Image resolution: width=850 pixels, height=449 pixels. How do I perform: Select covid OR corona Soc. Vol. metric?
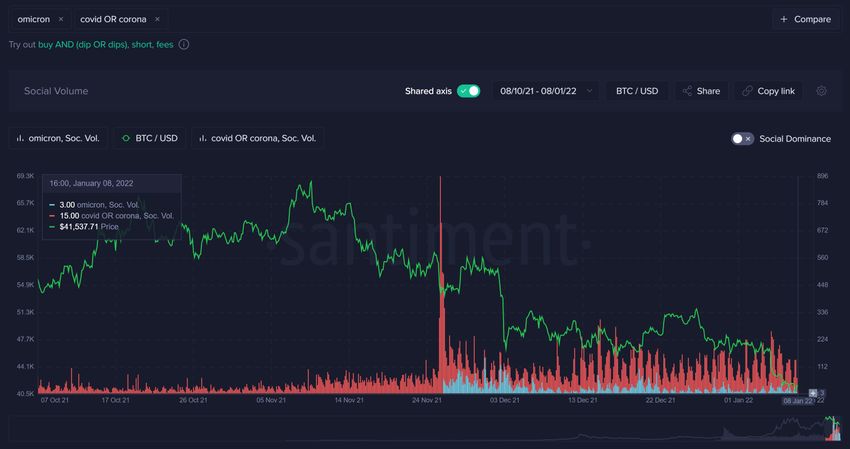point(257,138)
